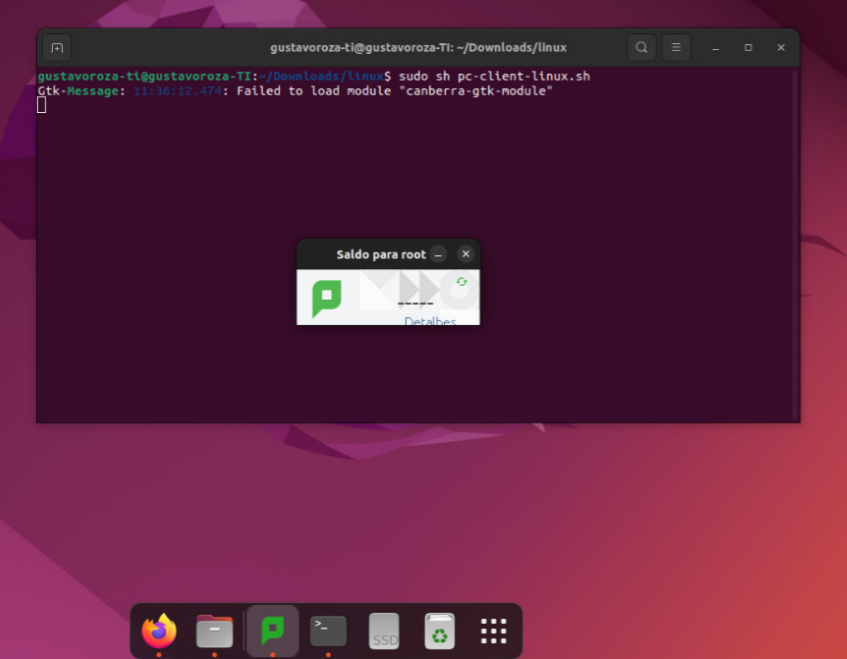Viewport: 847px width, 659px height.
Task: Open Files manager from the dock
Action: coord(215,631)
